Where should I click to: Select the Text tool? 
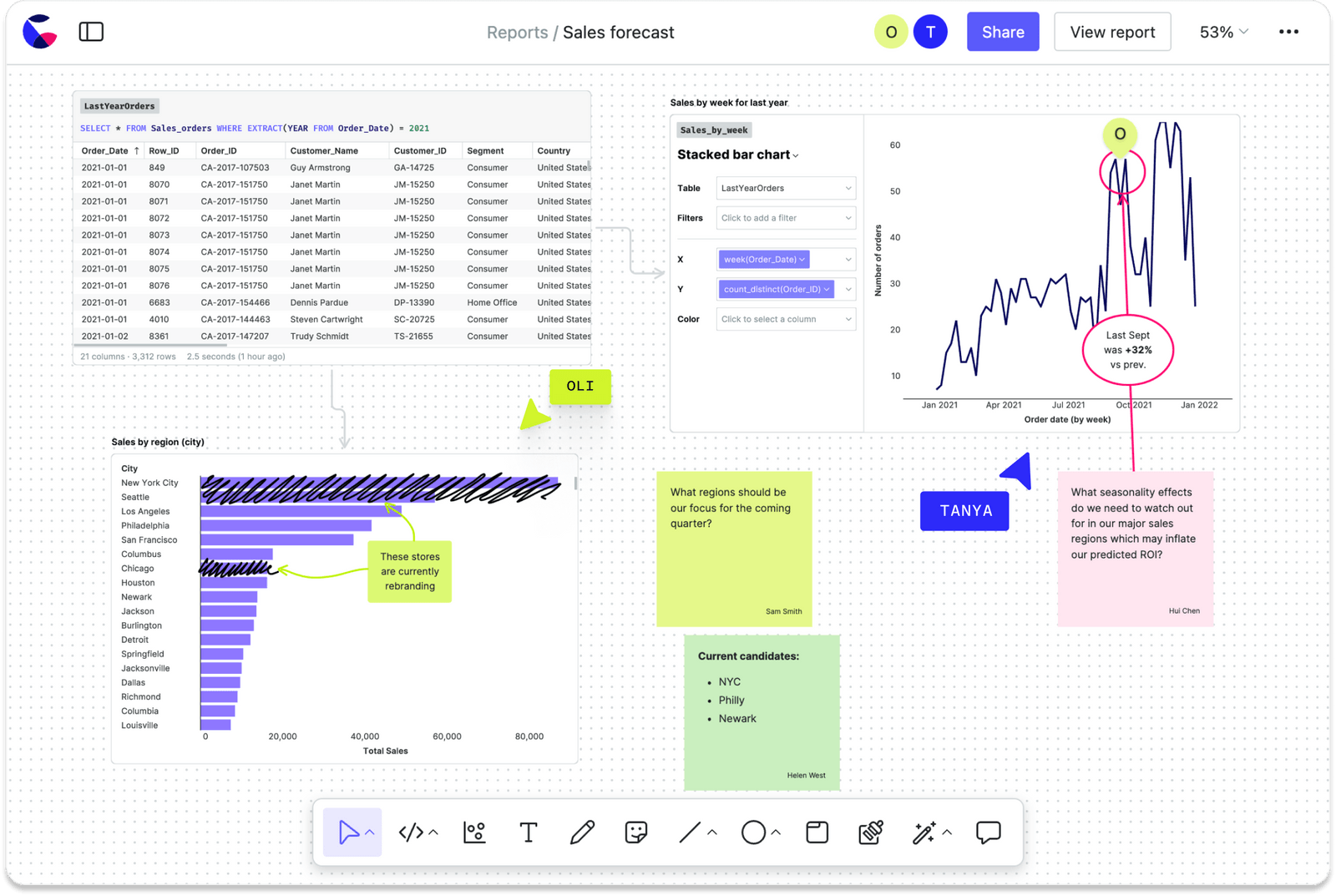529,833
